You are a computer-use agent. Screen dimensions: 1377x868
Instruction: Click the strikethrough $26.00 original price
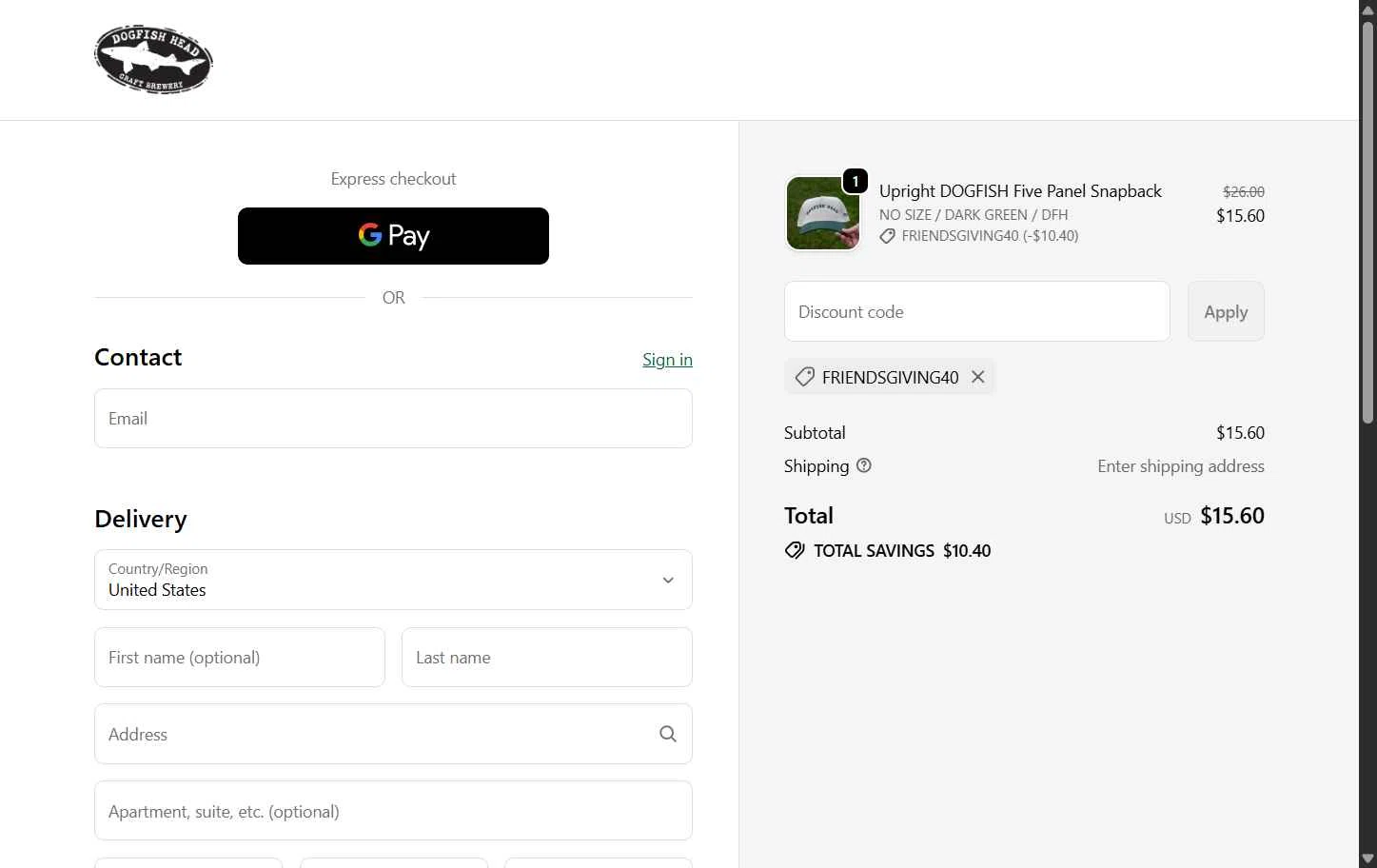pos(1243,191)
